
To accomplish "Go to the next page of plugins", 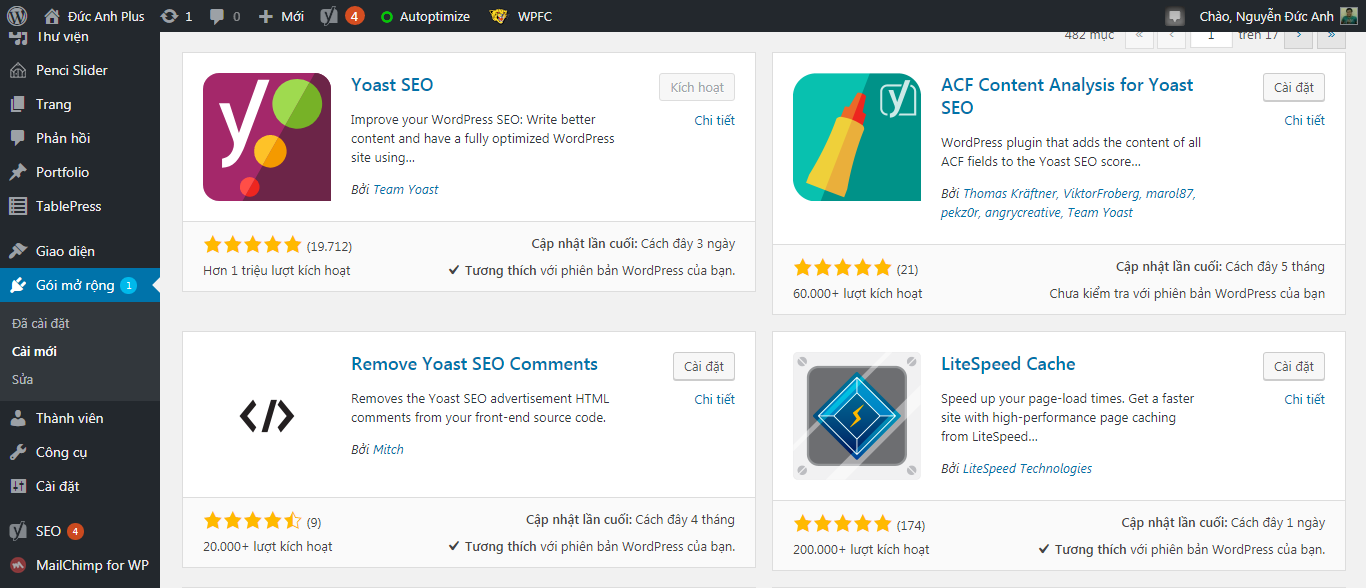I will click(1298, 35).
